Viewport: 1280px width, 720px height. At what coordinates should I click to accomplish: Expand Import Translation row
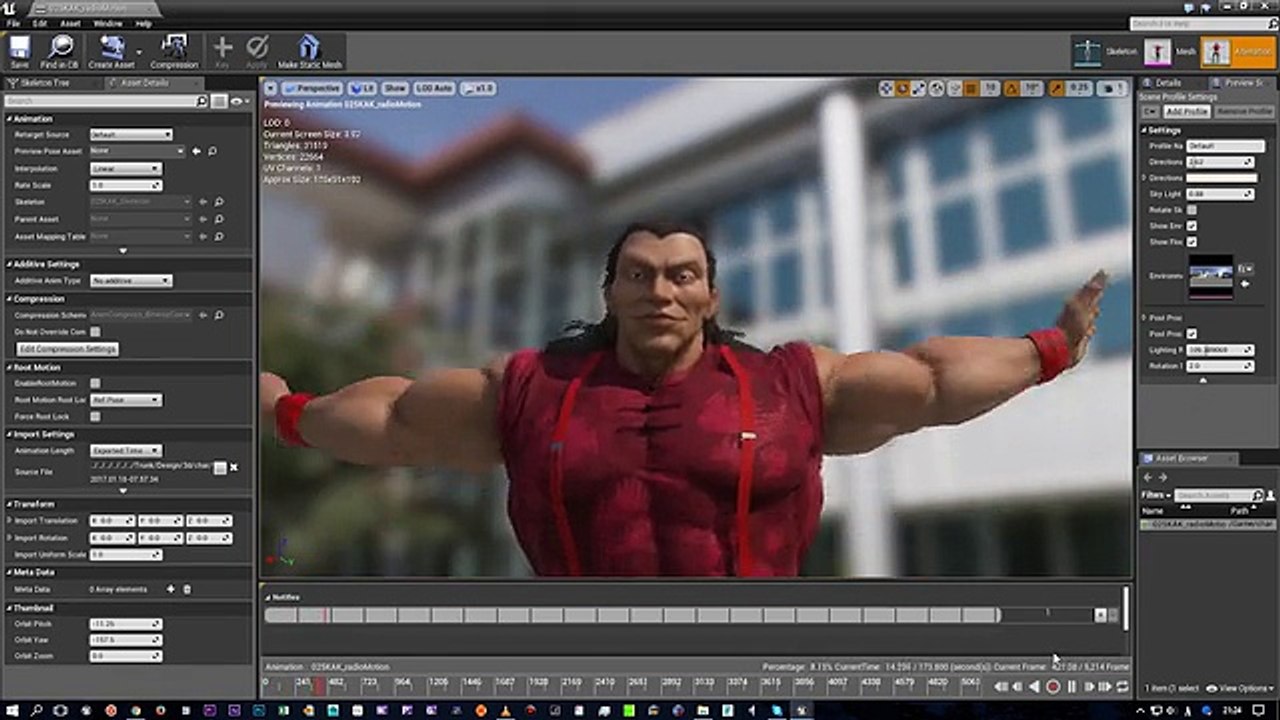tap(9, 521)
